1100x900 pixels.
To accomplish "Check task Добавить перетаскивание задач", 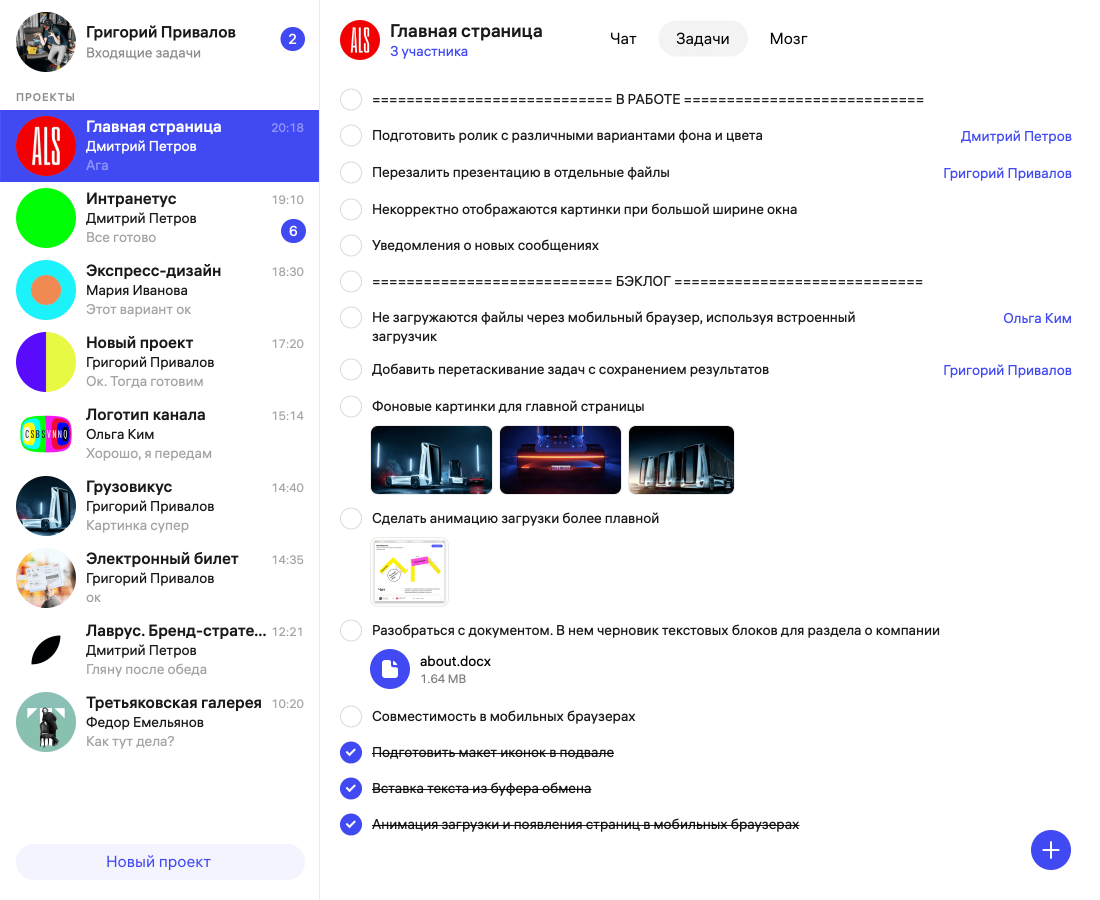I will point(351,370).
